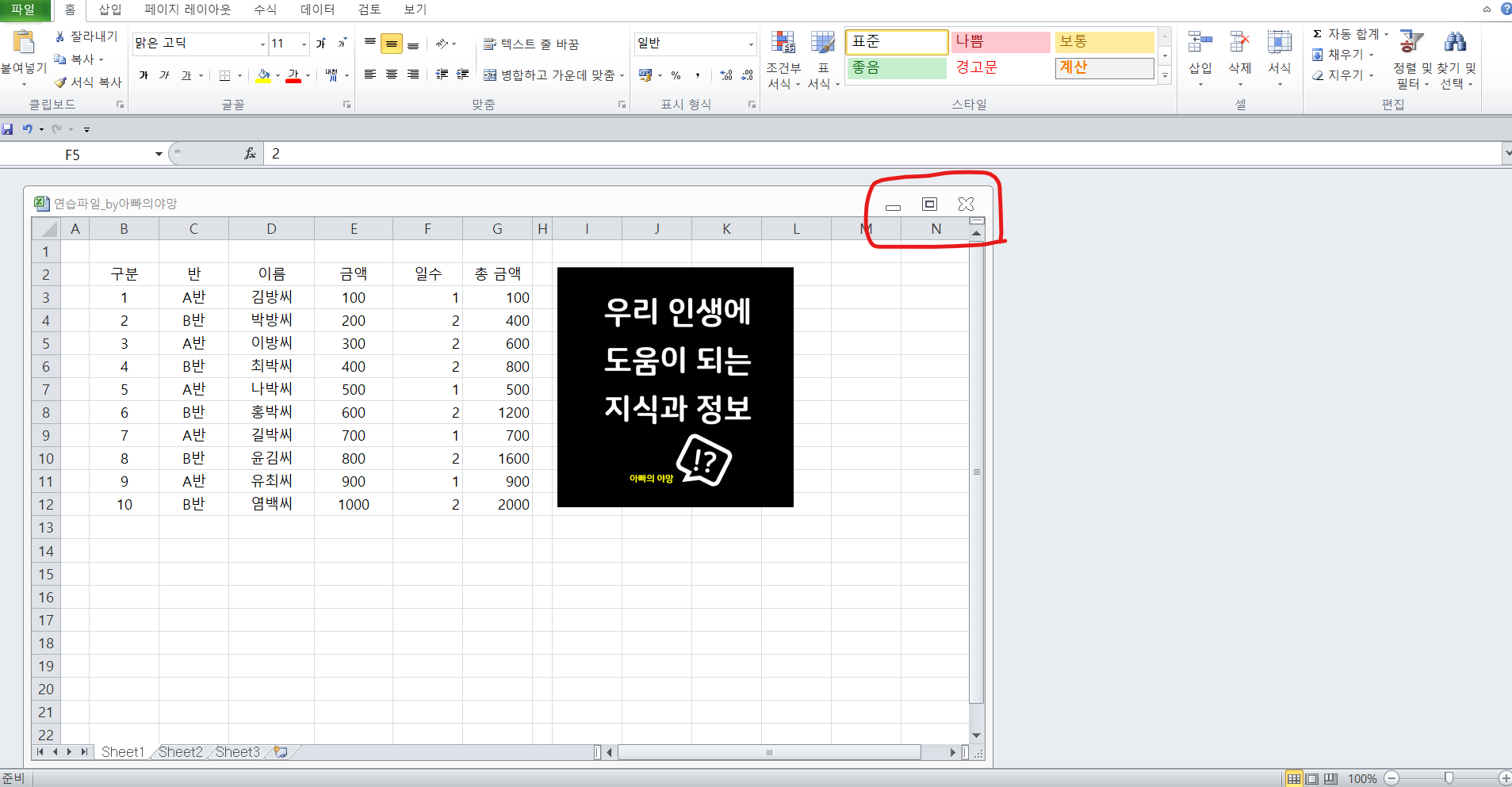Click the cell borders icon
Screen dimensions: 1512x787
225,75
